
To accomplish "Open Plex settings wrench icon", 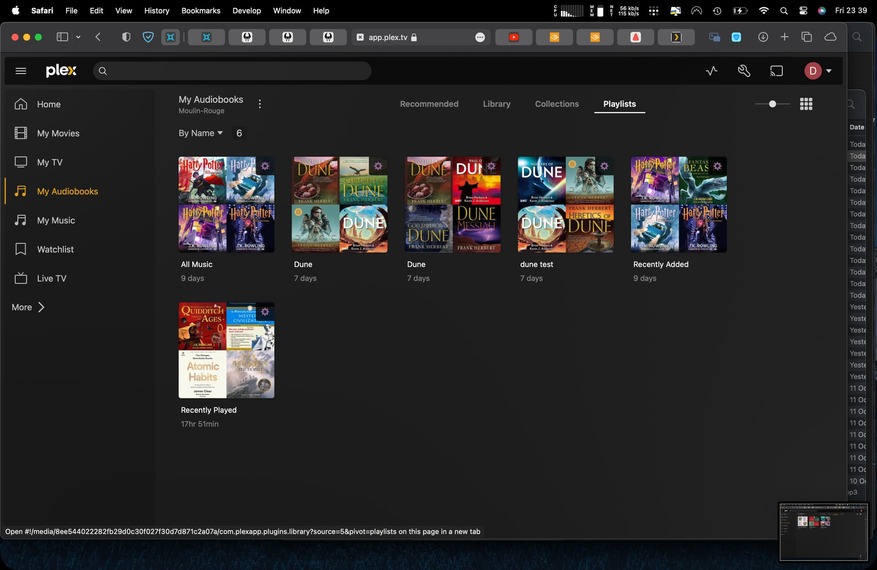I will 744,71.
